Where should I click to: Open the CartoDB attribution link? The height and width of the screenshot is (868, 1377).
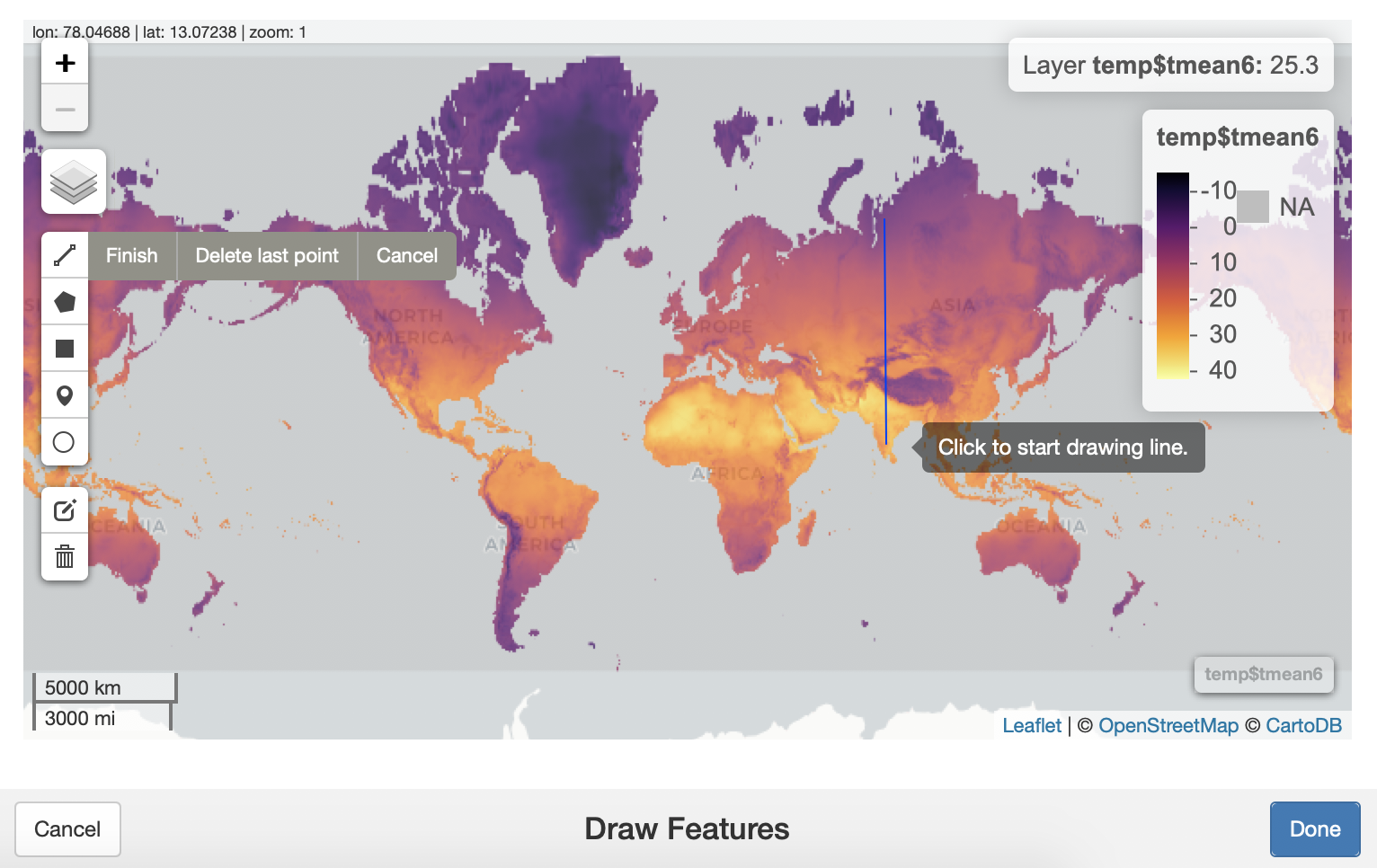(1303, 726)
